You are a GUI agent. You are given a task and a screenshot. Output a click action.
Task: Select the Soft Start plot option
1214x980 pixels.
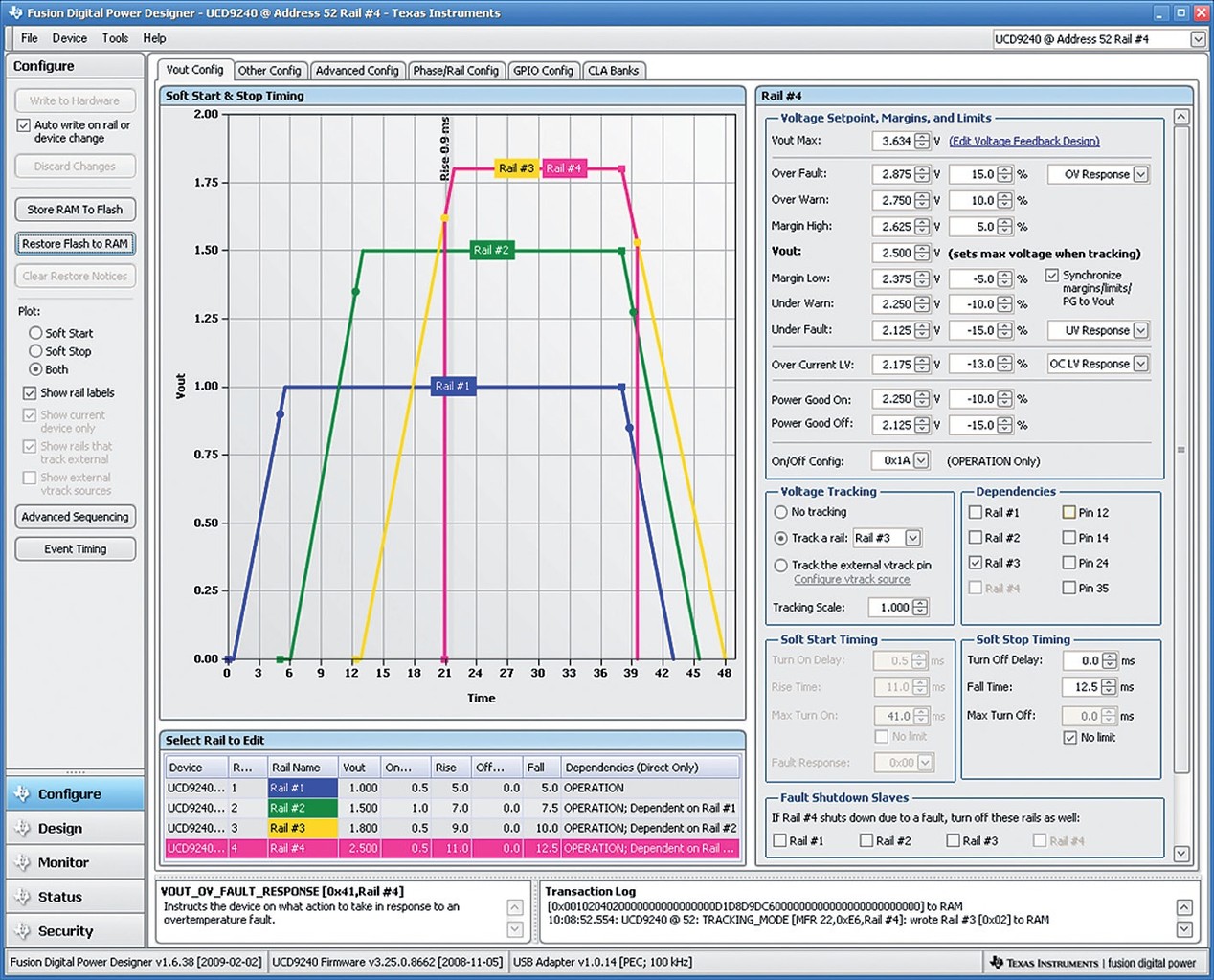(35, 333)
